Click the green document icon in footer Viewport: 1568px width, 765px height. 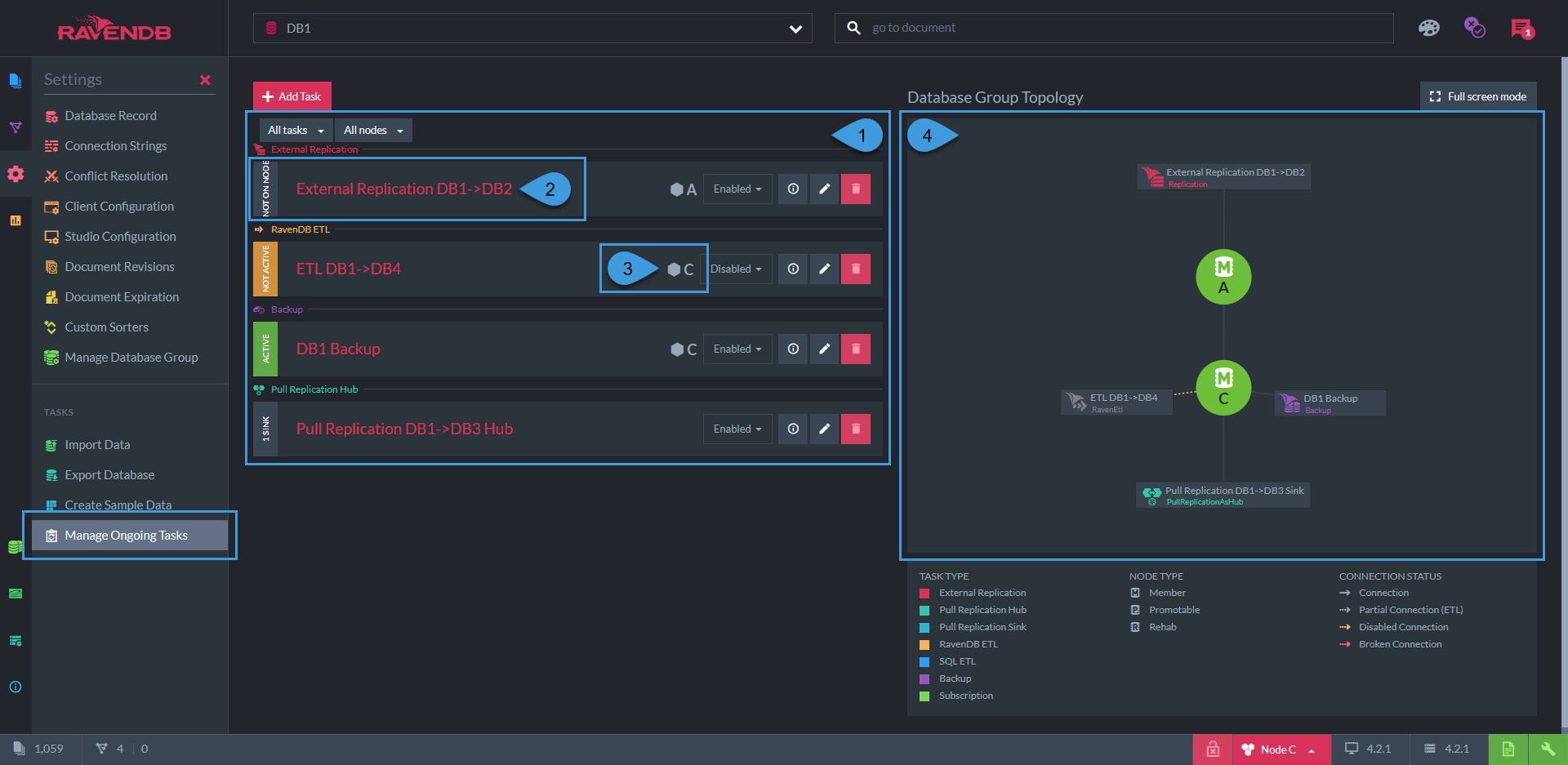pyautogui.click(x=1508, y=749)
